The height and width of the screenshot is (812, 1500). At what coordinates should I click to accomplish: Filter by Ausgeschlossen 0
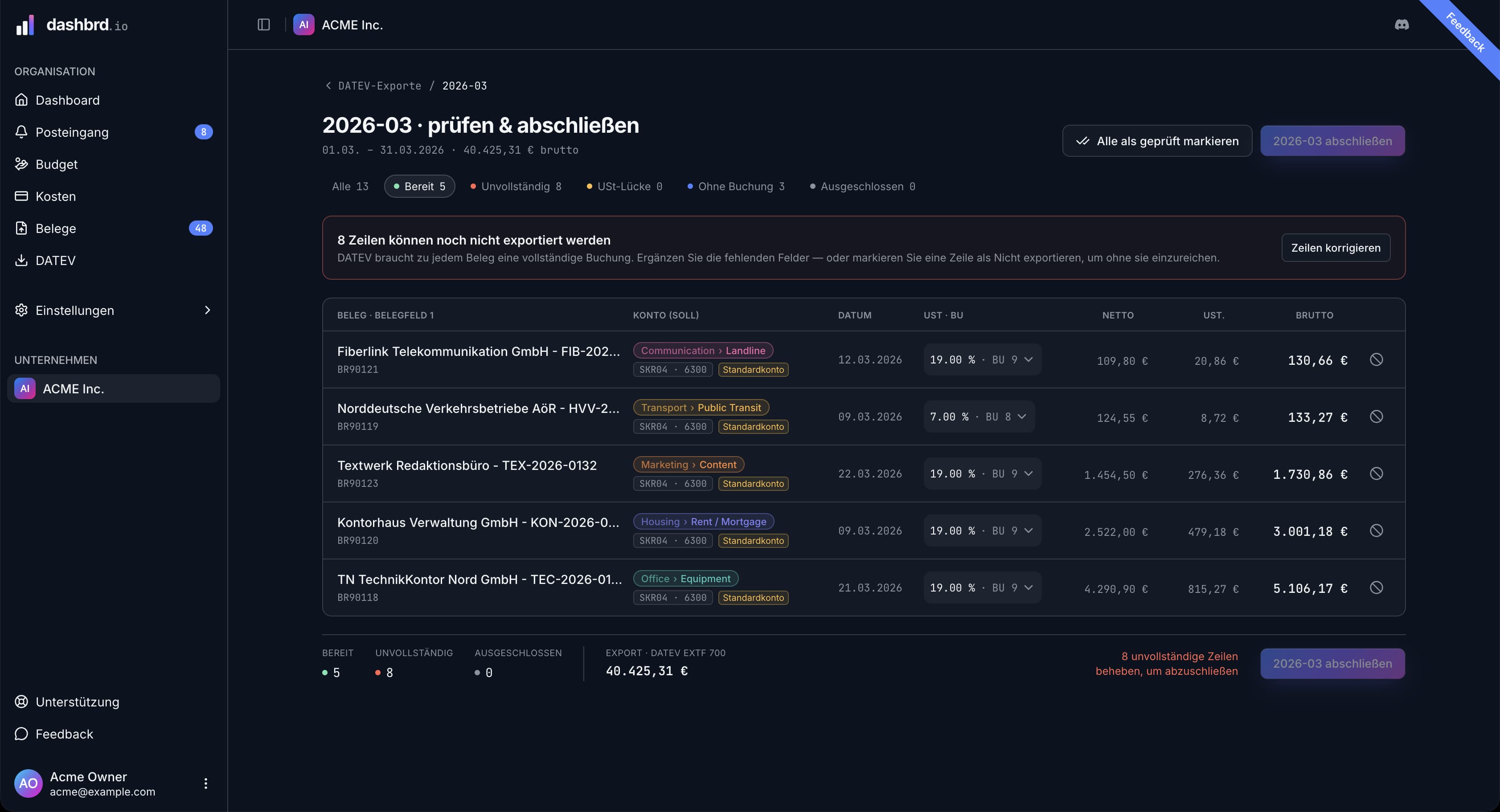pos(862,186)
